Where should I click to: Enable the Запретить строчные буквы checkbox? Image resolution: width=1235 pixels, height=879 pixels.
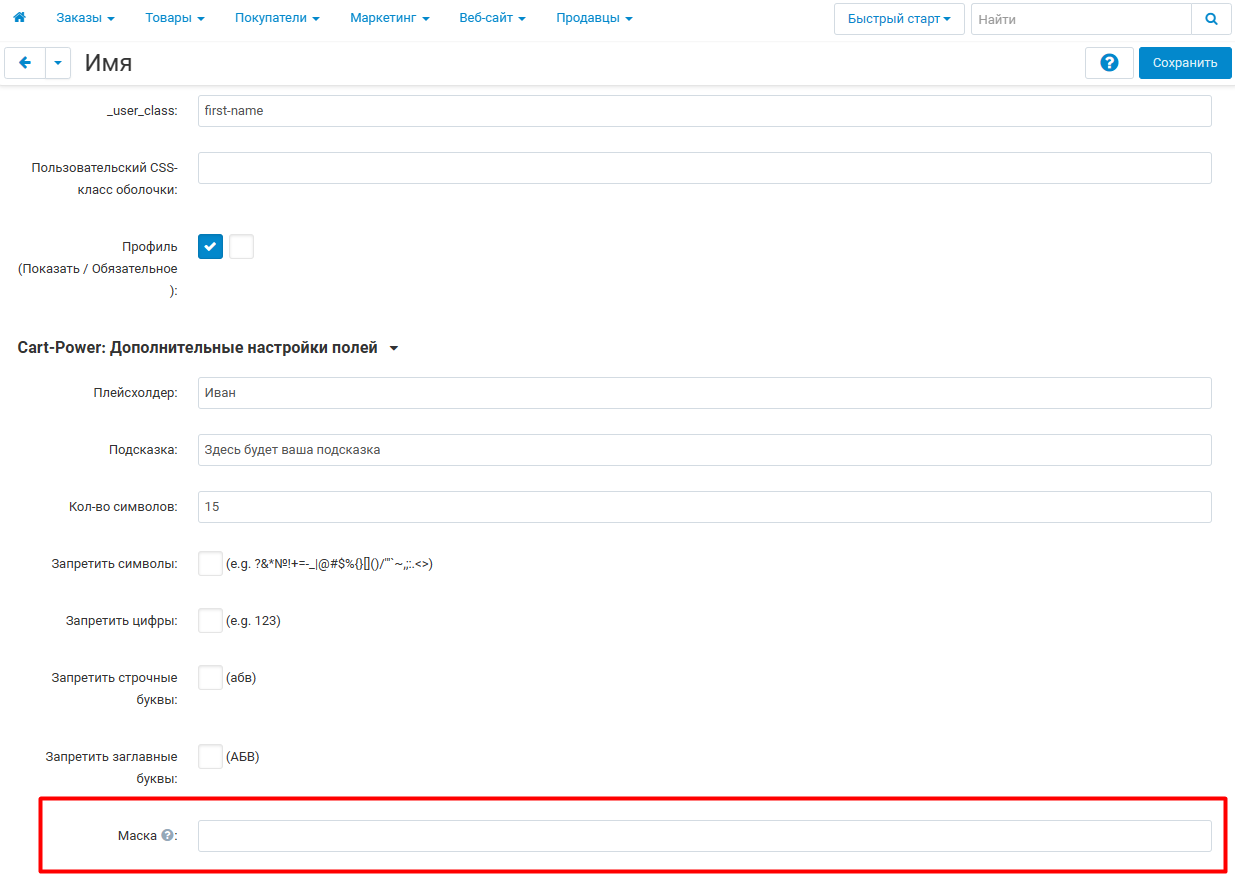(210, 678)
